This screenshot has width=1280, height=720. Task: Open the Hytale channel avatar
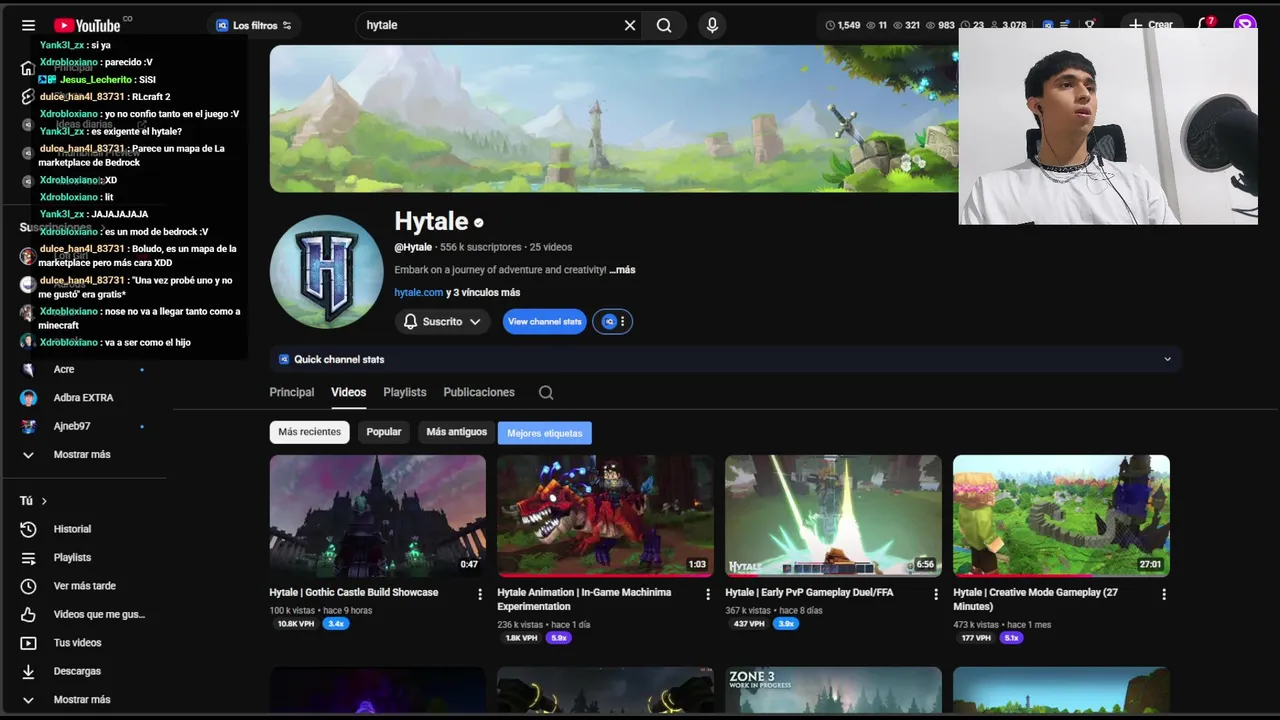326,271
